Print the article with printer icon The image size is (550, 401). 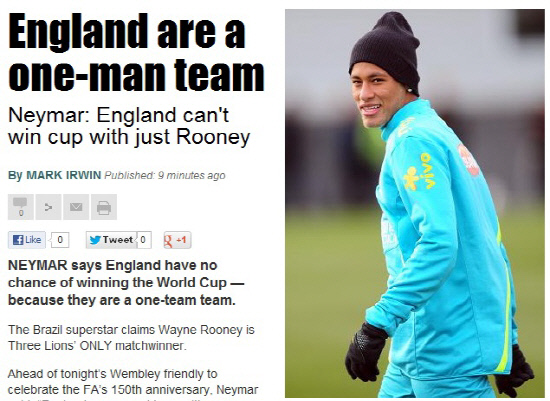[104, 207]
